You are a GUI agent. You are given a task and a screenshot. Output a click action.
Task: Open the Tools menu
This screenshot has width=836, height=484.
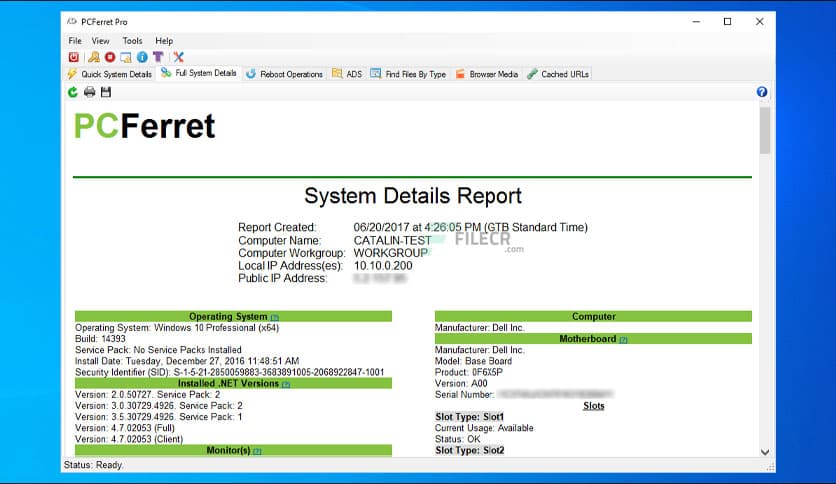(x=132, y=41)
